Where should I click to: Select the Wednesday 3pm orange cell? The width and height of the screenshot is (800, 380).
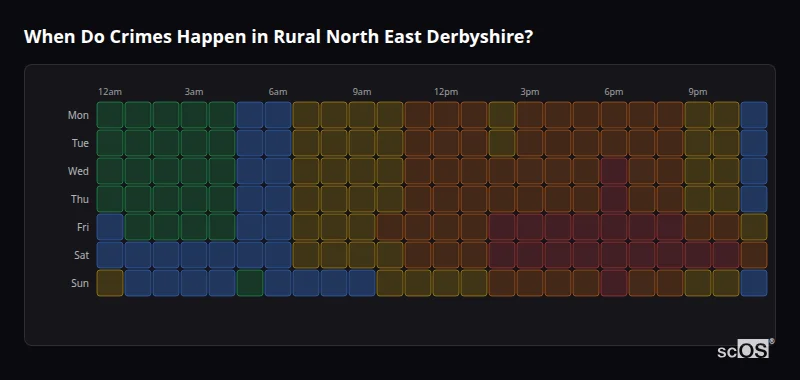530,171
